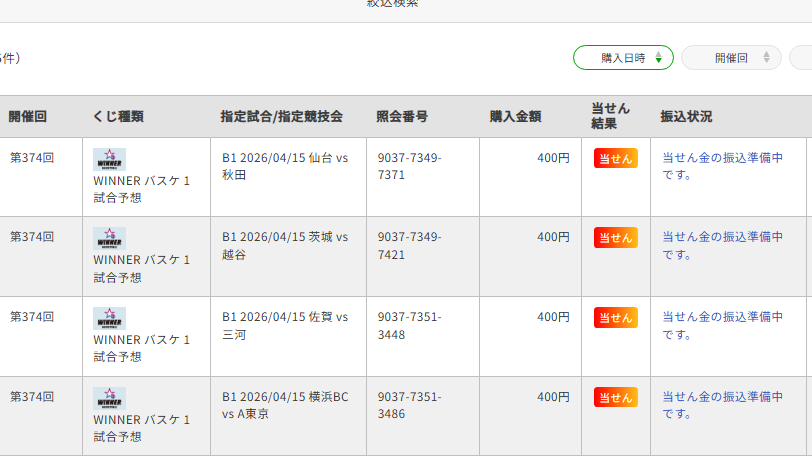
Task: Click 当せん badge for 9037-7351-3486
Action: coord(616,398)
